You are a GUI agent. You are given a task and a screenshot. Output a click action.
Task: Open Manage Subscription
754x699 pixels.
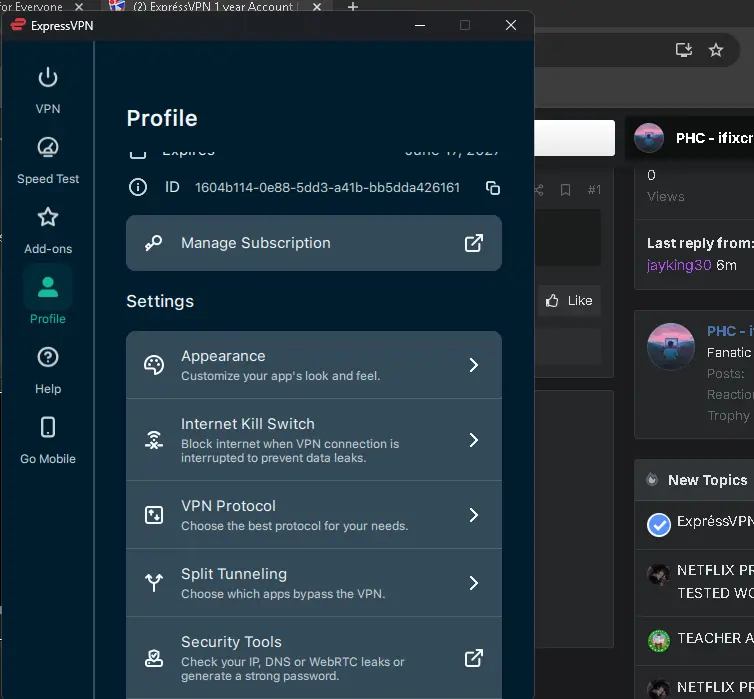tap(314, 243)
